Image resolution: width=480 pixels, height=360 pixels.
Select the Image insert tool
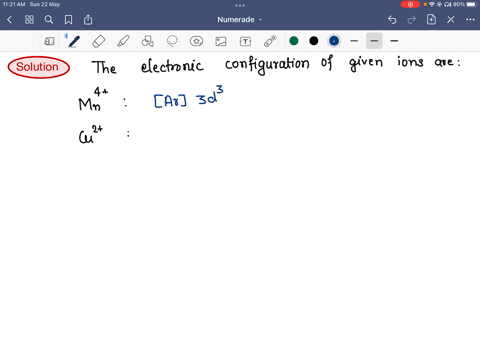pos(221,41)
